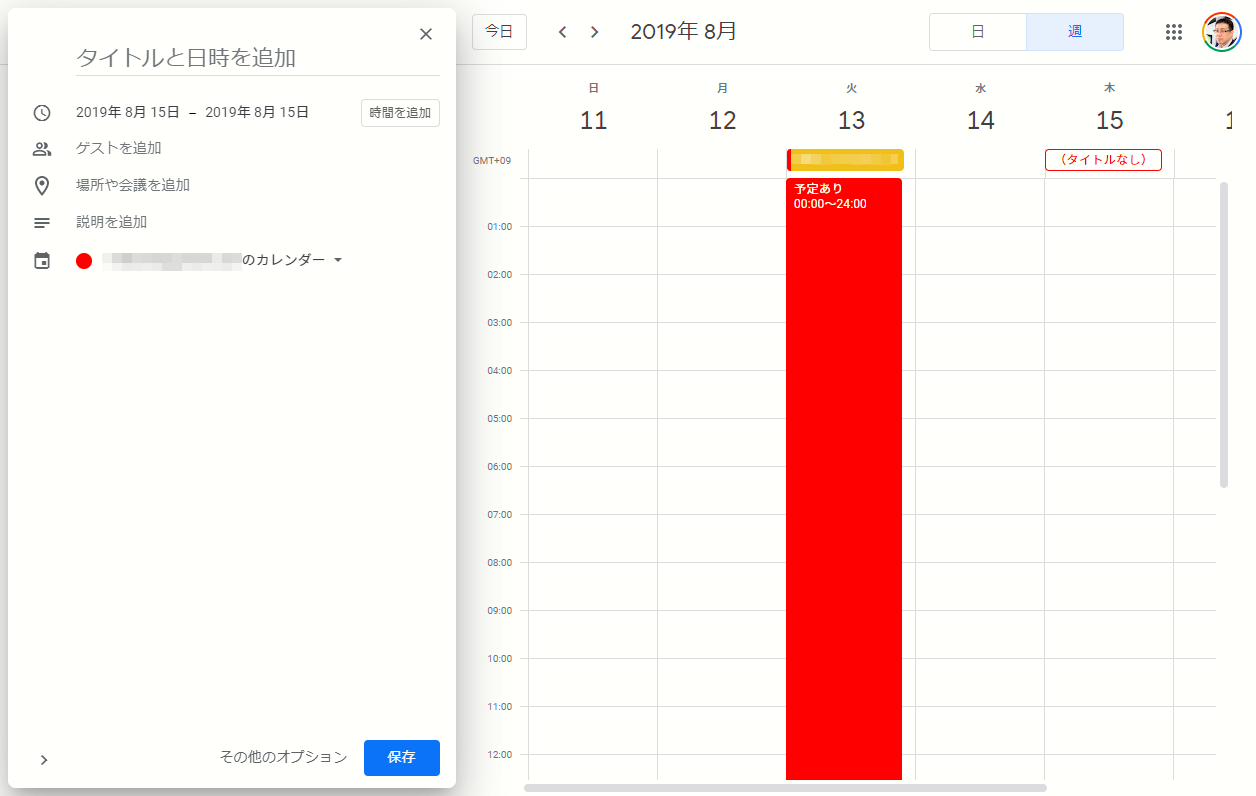Add description via 説明を追加

coord(111,222)
